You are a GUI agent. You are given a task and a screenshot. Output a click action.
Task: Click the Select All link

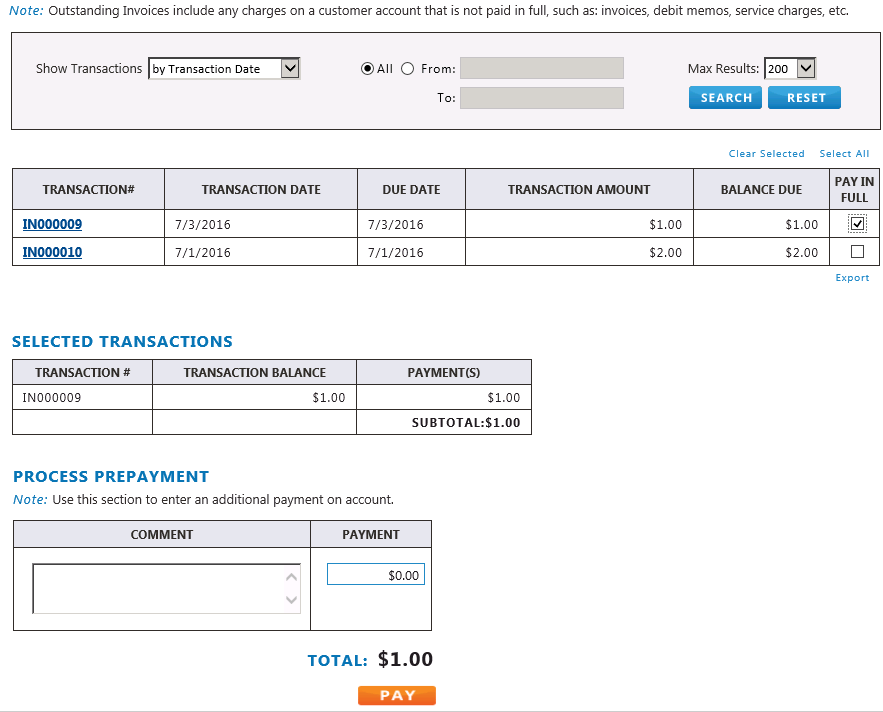(844, 154)
